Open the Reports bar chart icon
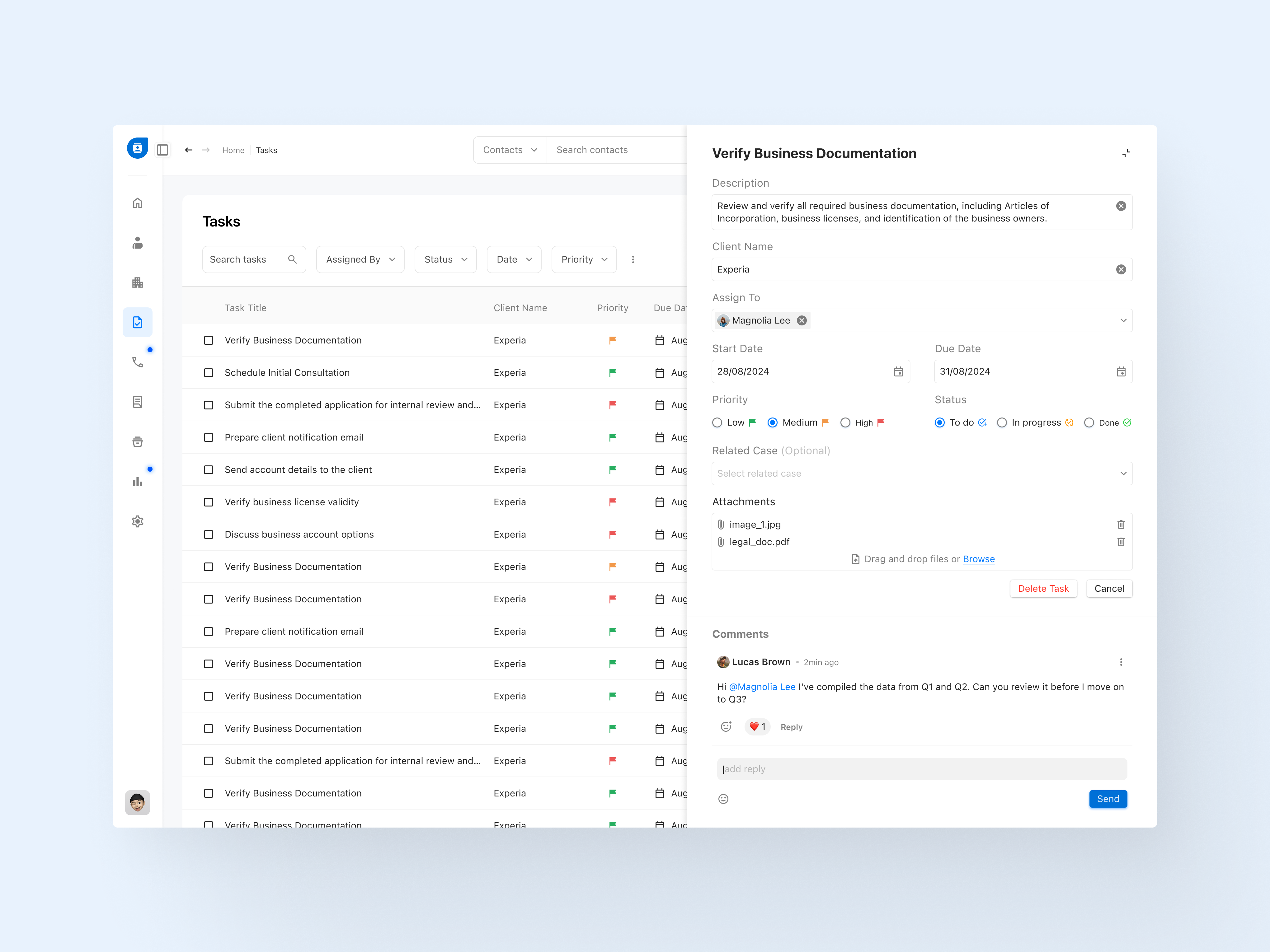This screenshot has height=952, width=1270. pos(137,481)
